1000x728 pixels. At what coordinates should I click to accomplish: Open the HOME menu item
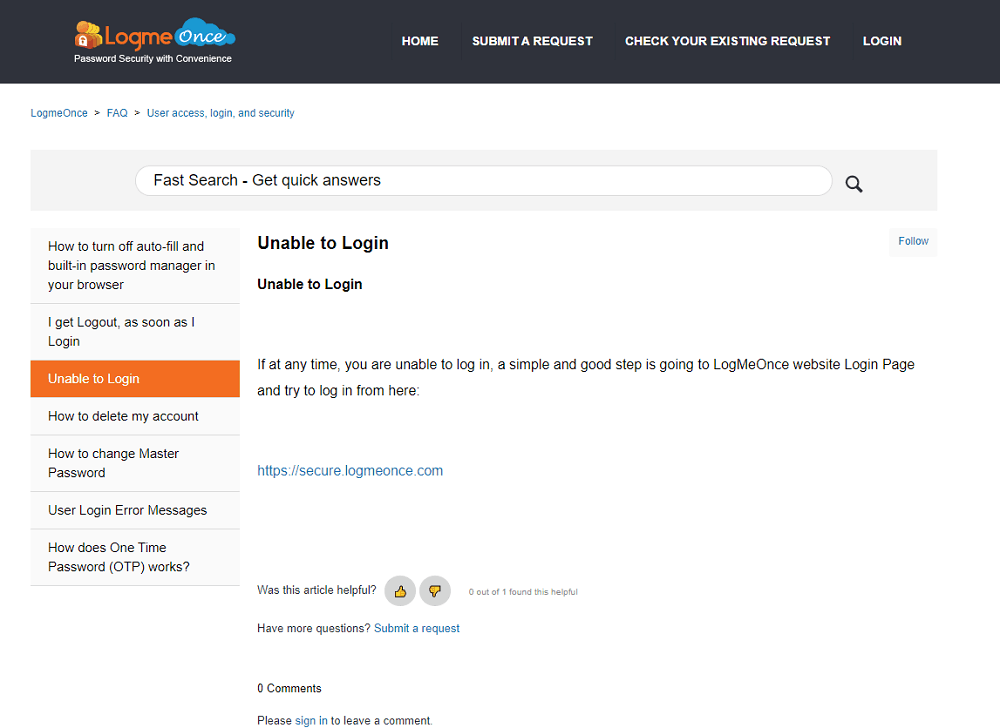tap(420, 41)
